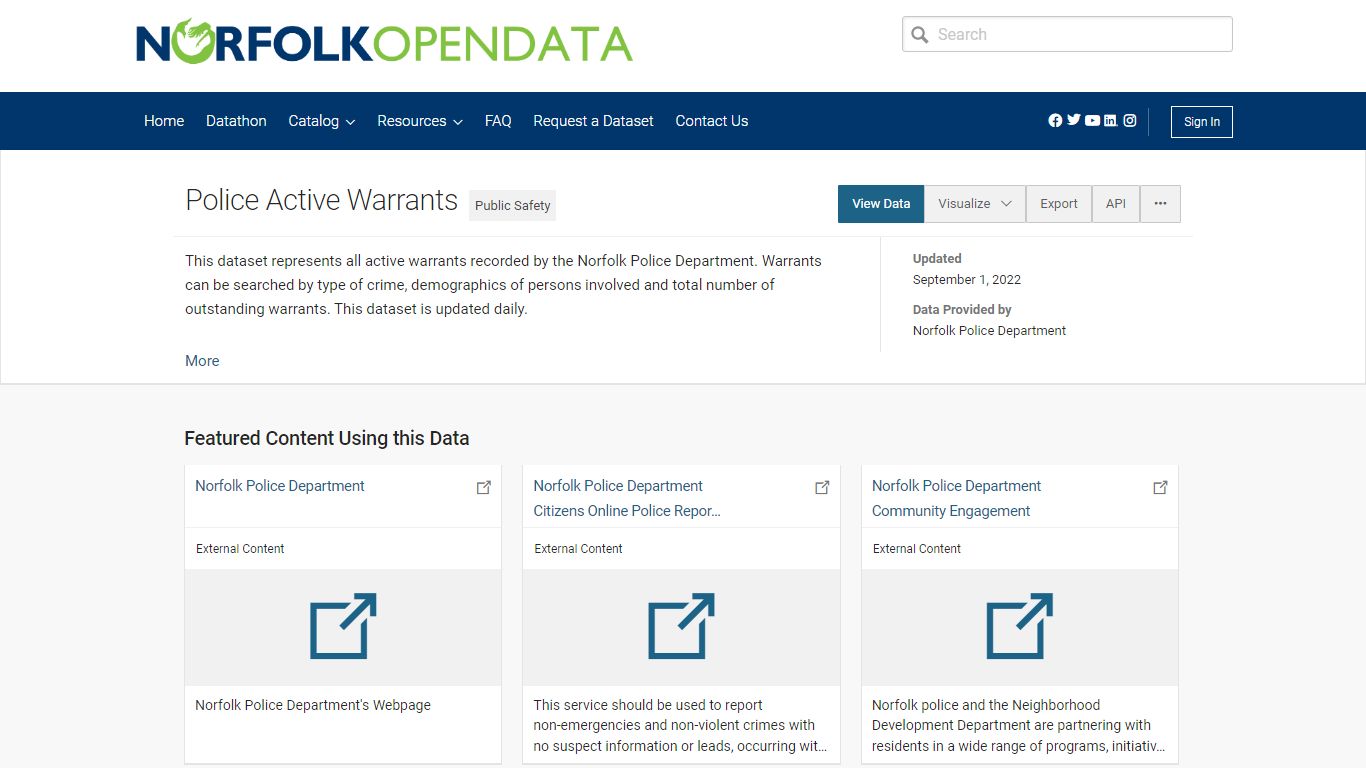Image resolution: width=1366 pixels, height=768 pixels.
Task: Open the Instagram social icon
Action: pyautogui.click(x=1130, y=120)
